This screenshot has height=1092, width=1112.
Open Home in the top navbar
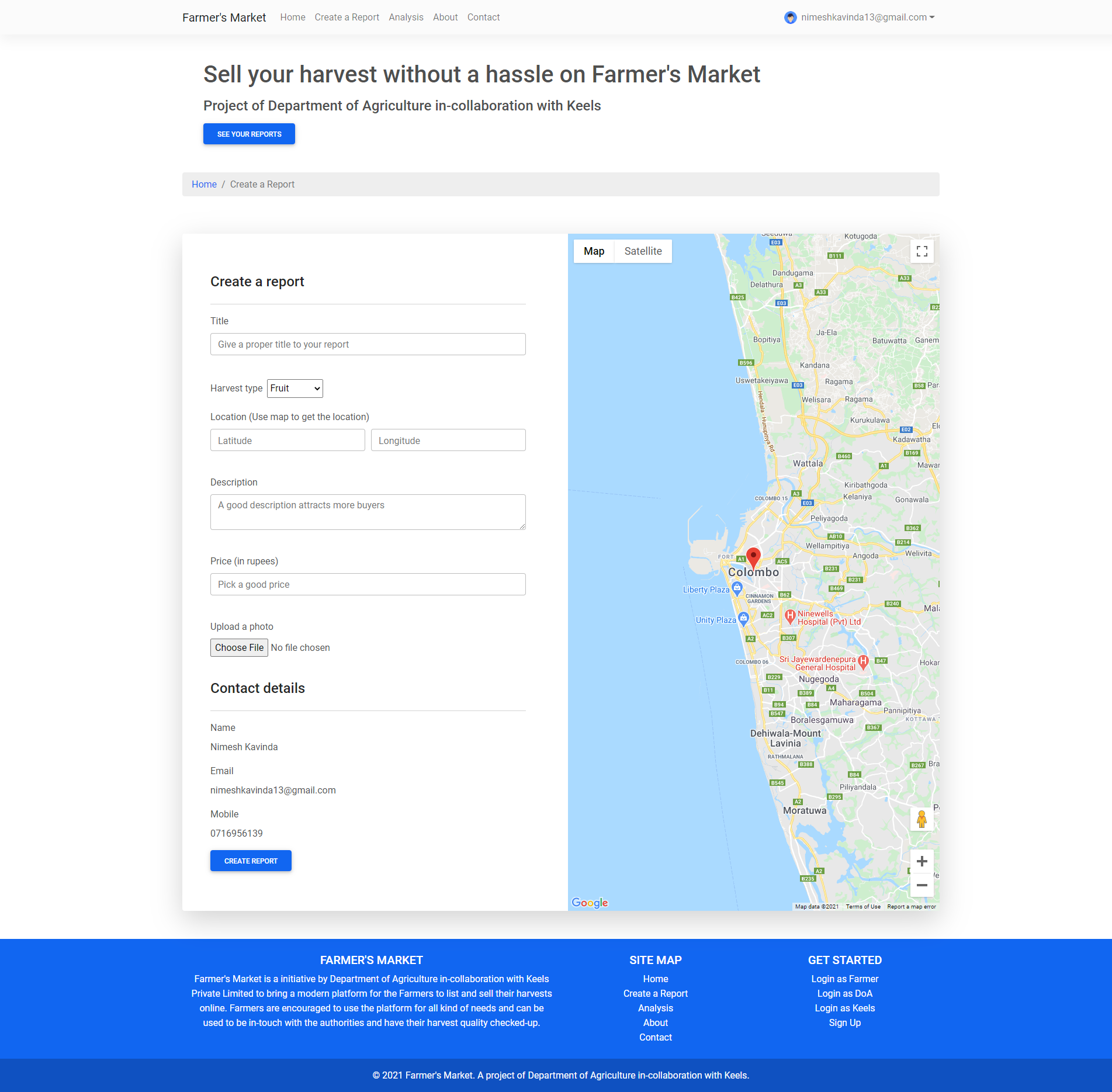[293, 18]
